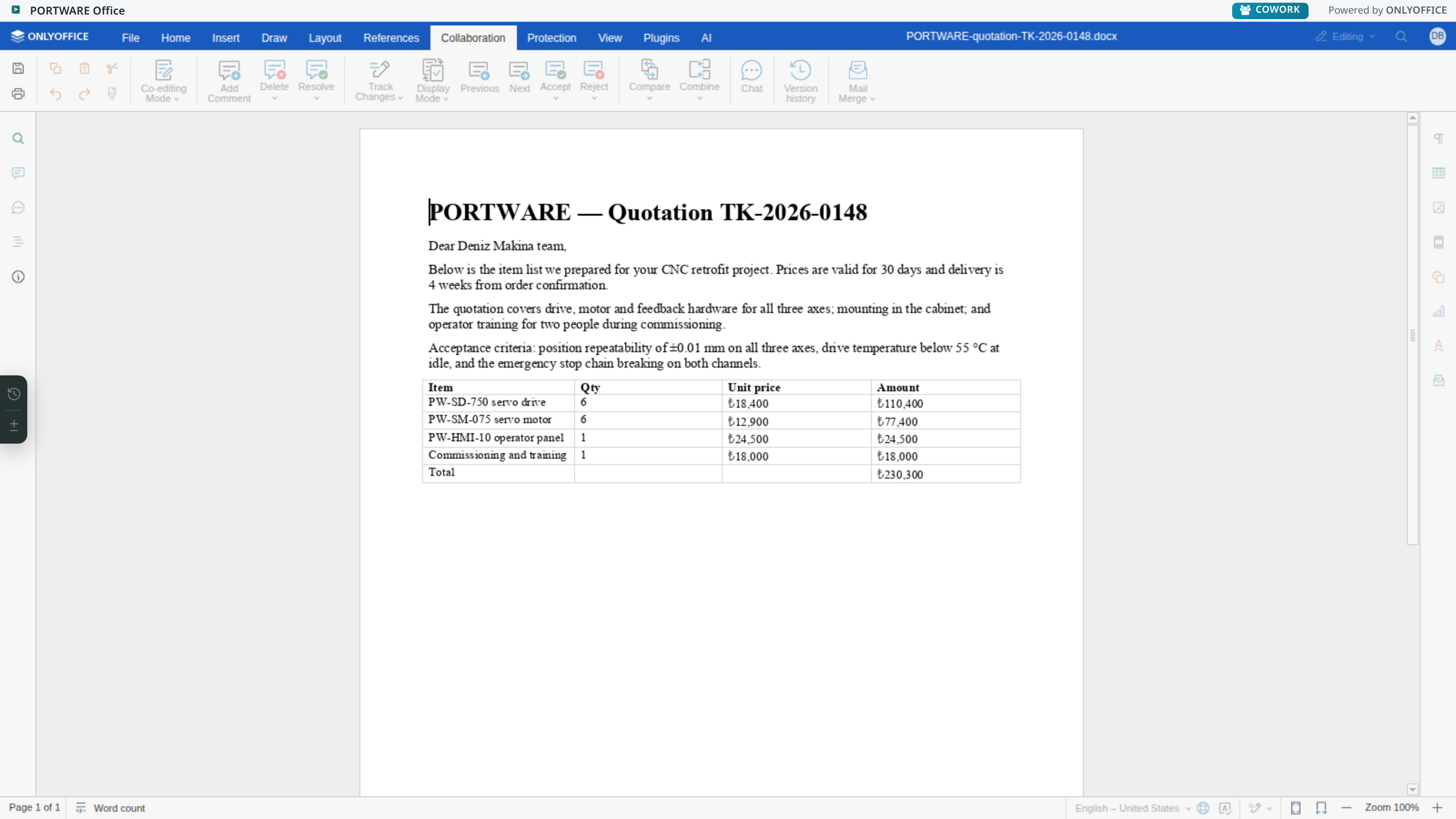Zoom out with the minus button

1346,808
